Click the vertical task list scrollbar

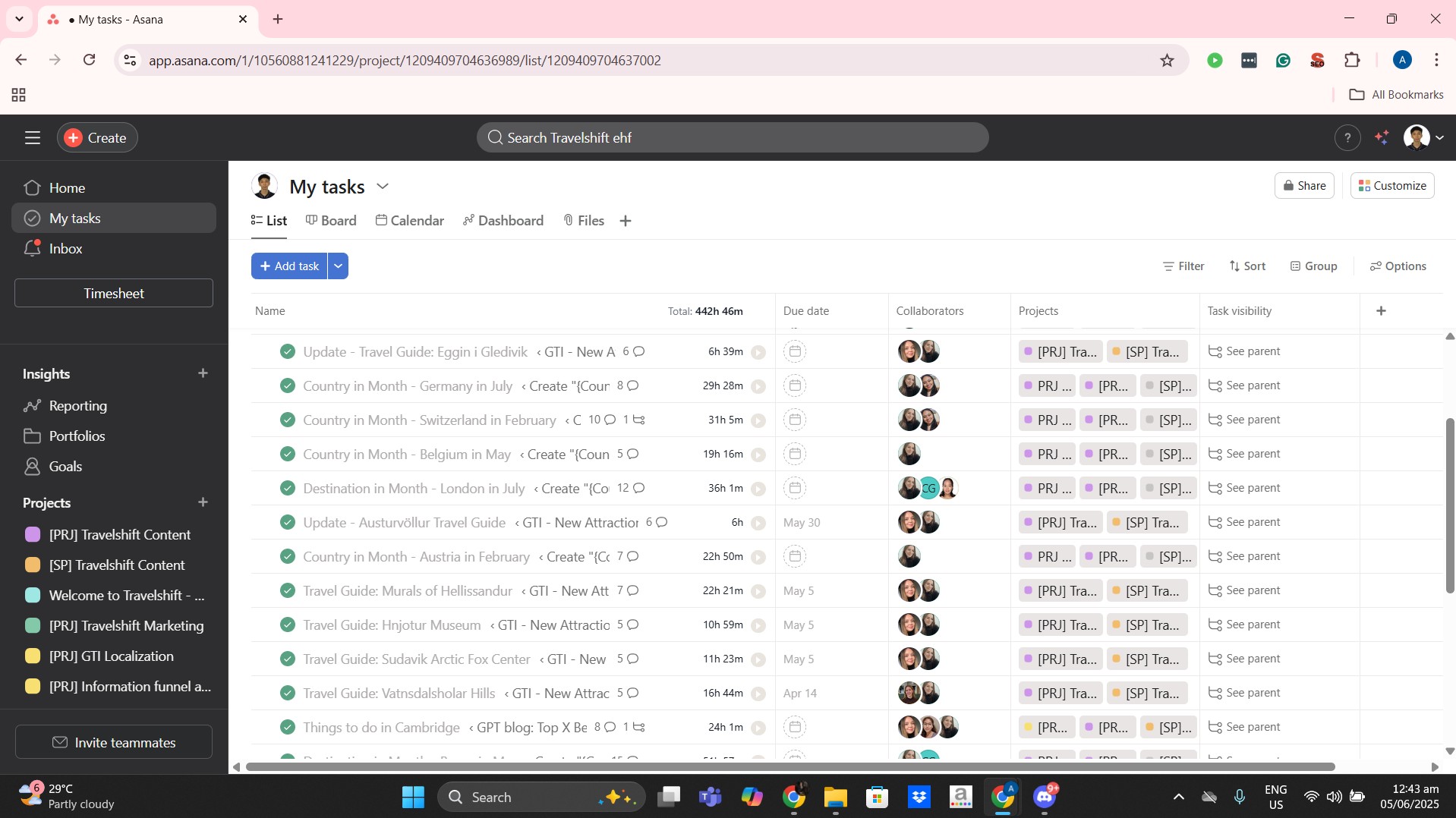point(1449,505)
